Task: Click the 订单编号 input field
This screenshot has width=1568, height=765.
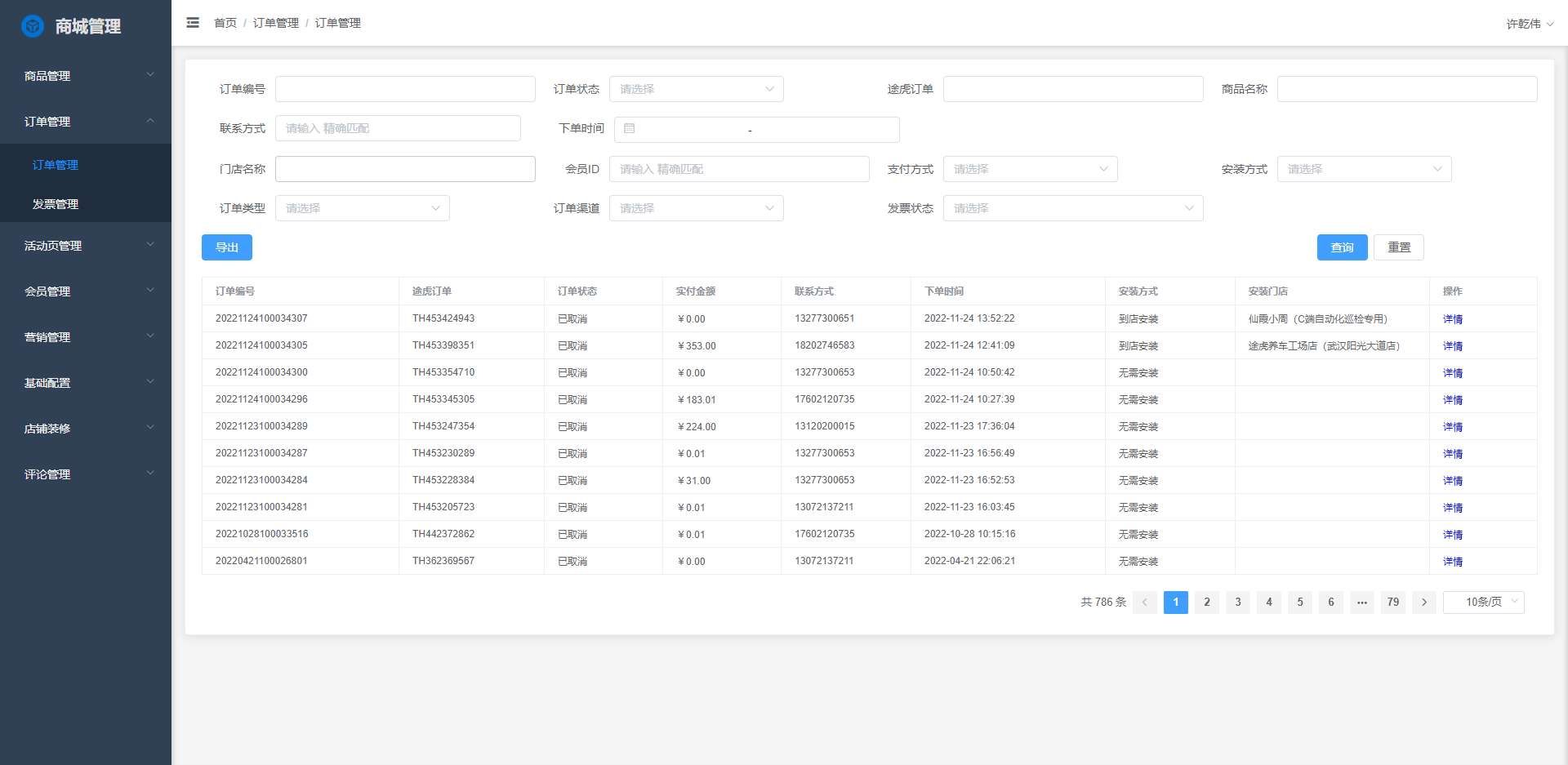Action: point(405,89)
